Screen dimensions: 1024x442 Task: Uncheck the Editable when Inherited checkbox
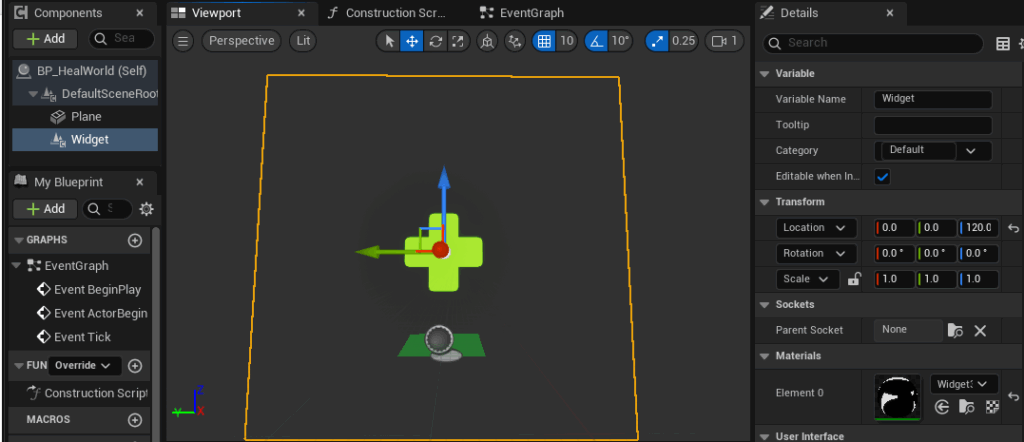click(882, 176)
